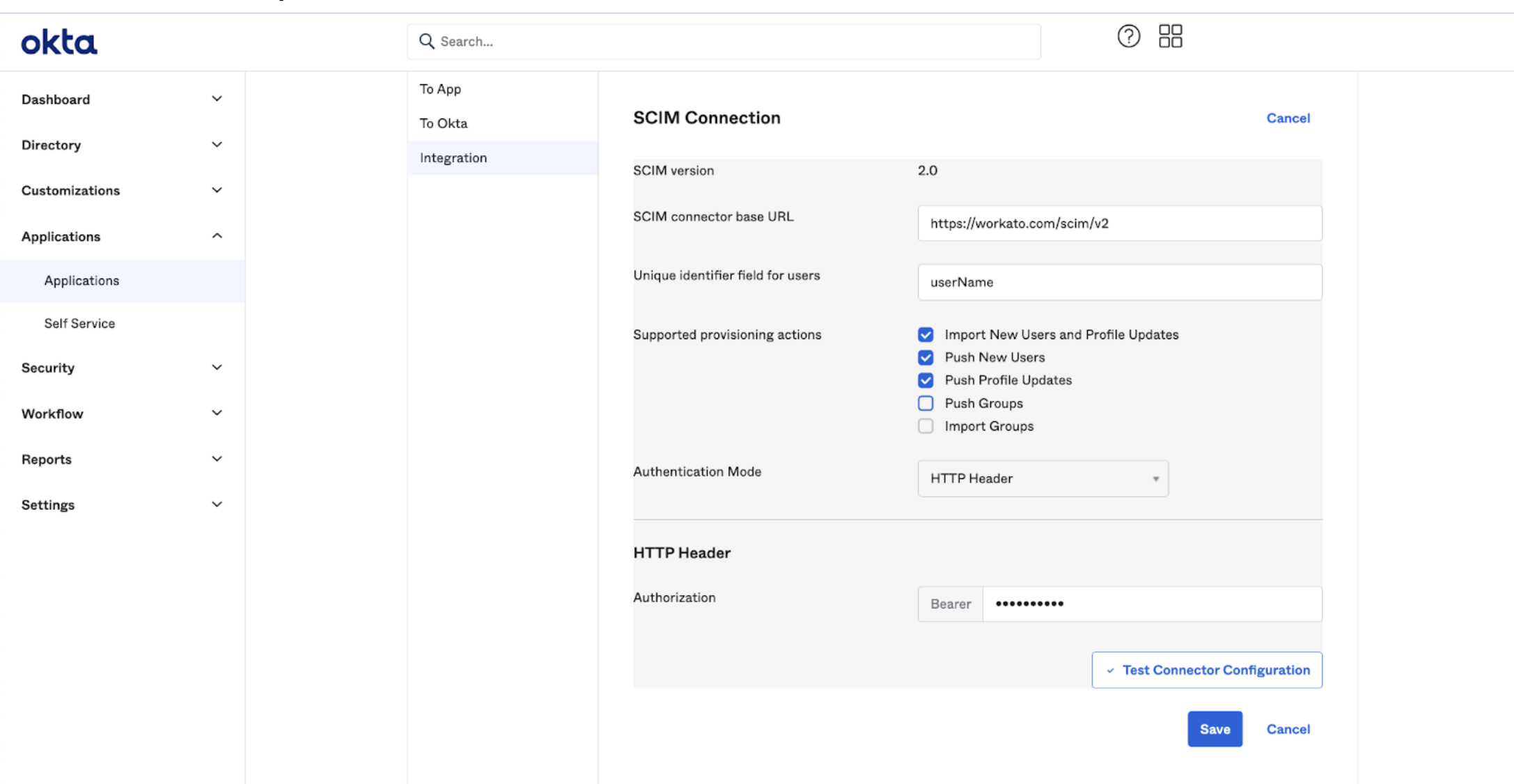Collapse the Applications sidebar section
1514x784 pixels.
(217, 236)
